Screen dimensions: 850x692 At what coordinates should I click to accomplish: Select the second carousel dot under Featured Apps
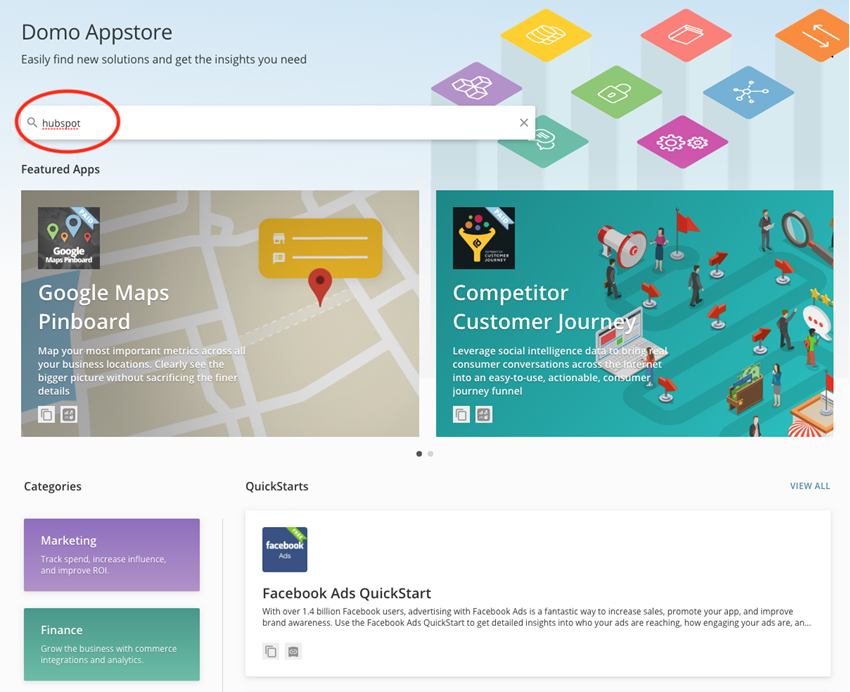tap(430, 453)
